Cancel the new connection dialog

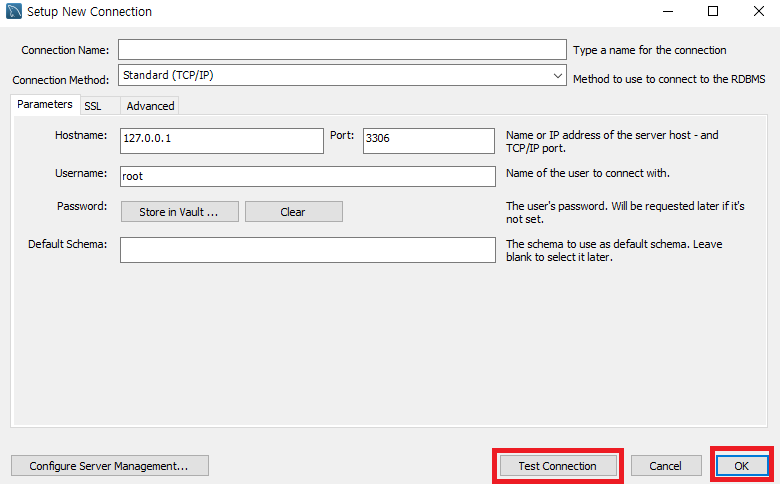point(666,466)
